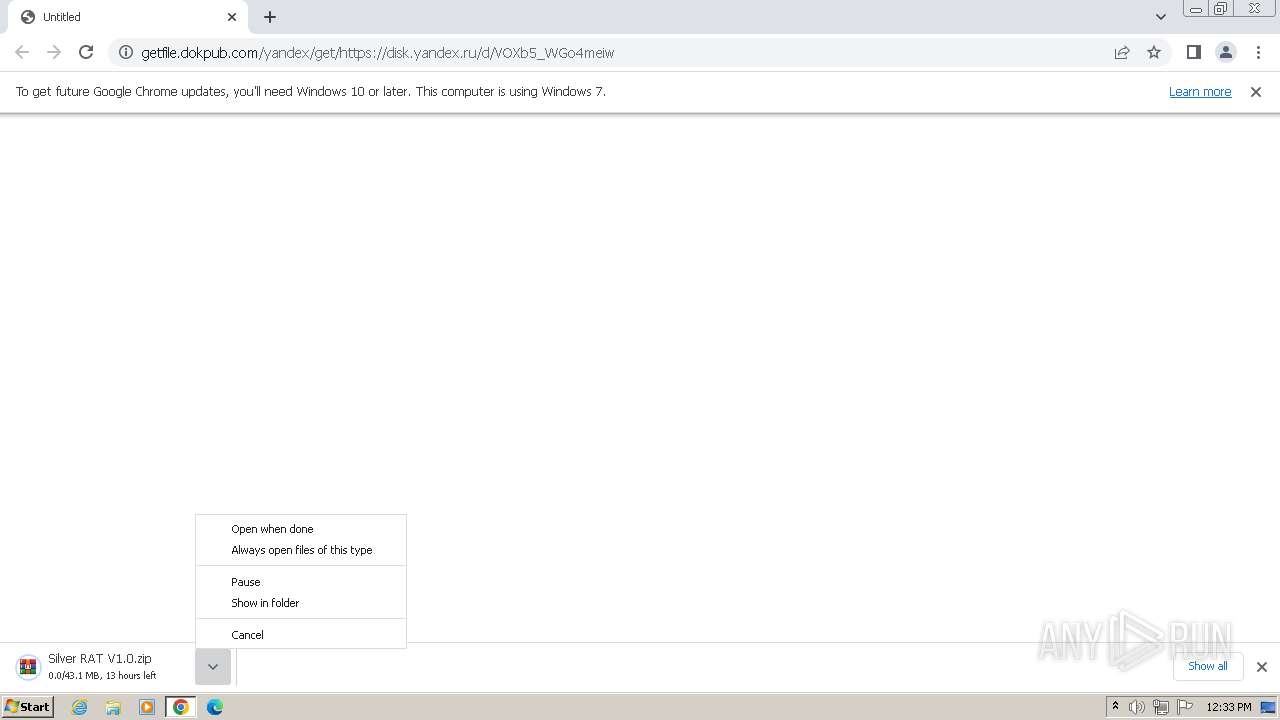Click the Show desktop button in the taskbar
1280x720 pixels.
[x=1269, y=707]
